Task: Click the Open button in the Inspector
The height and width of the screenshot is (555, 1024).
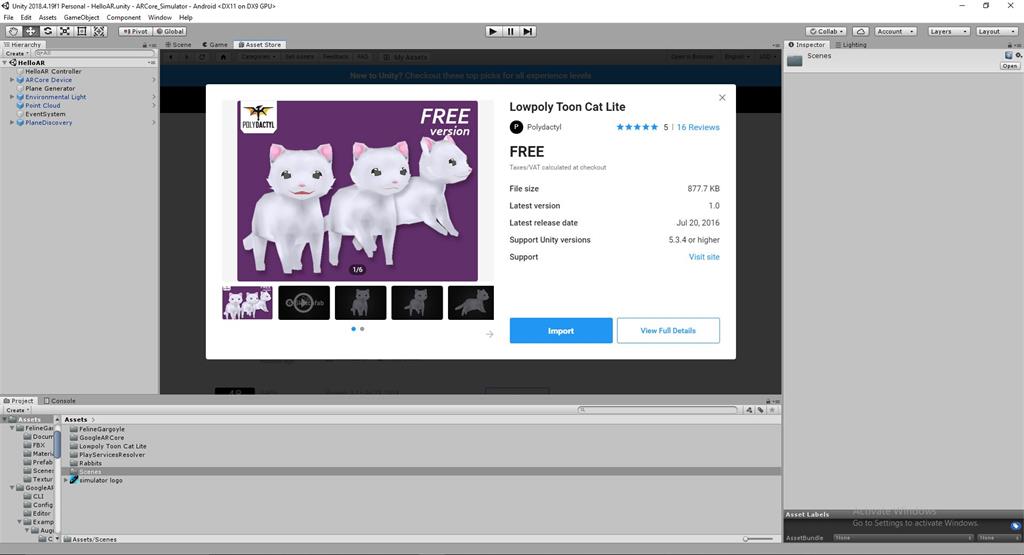Action: [x=1010, y=66]
